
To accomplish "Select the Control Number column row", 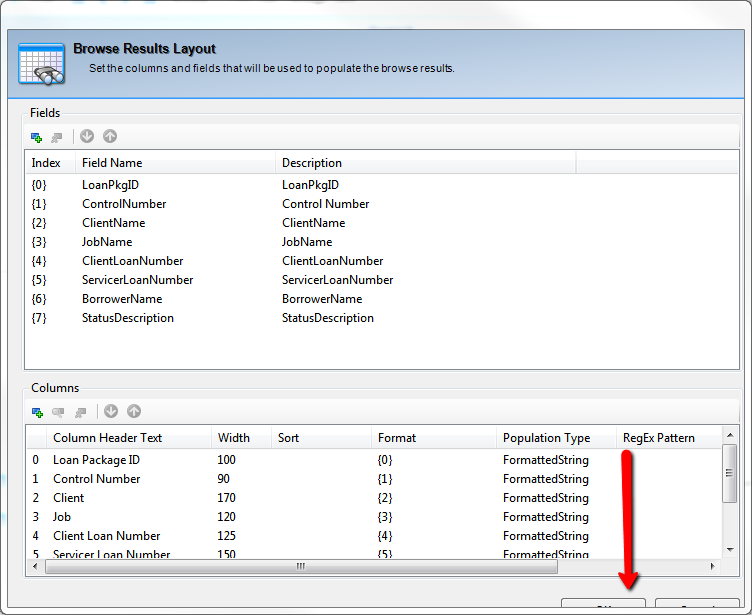I will point(96,479).
